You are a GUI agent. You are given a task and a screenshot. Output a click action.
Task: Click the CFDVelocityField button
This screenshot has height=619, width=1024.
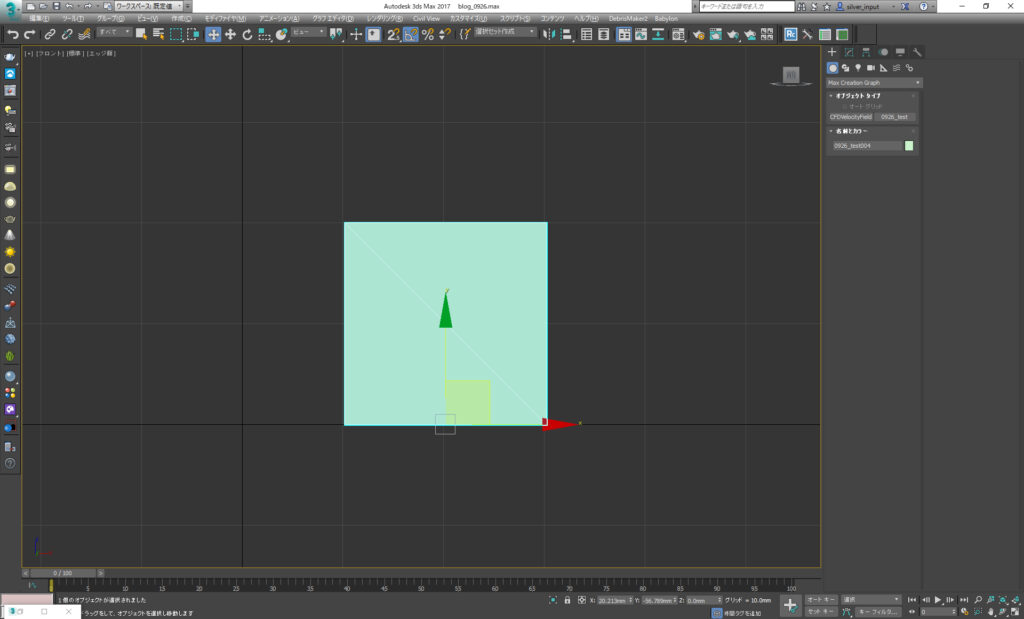click(851, 117)
